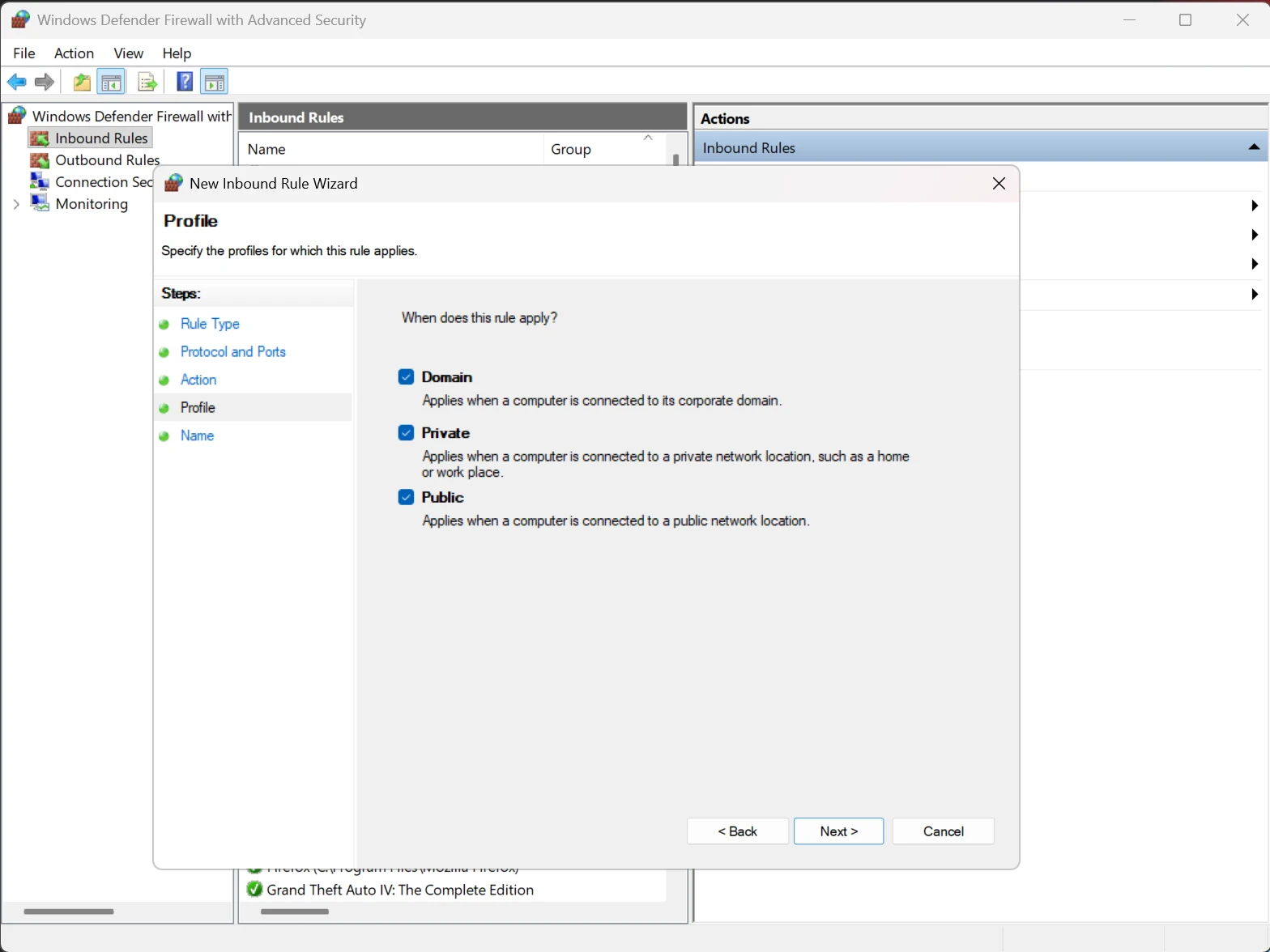Select the Connection Security Rules node
Screen dimensions: 1270x952
click(103, 182)
